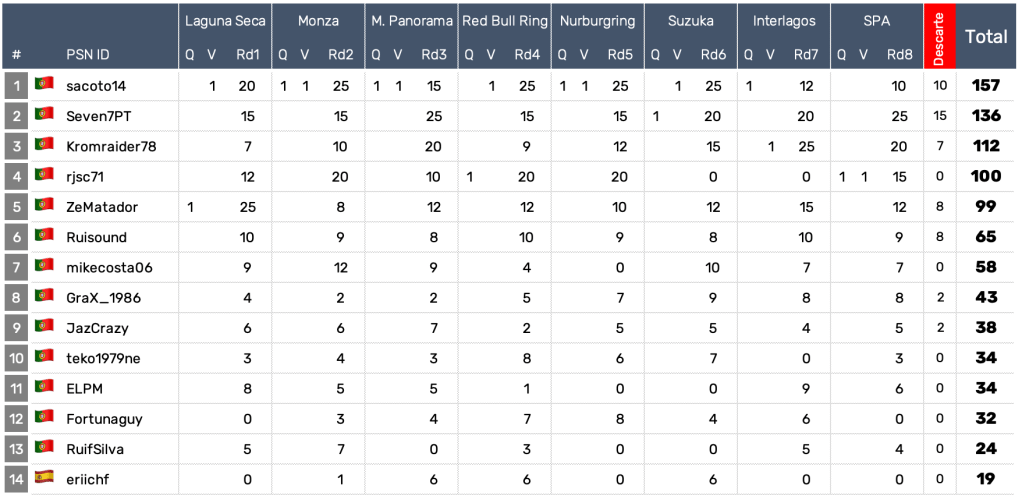Click the red Descarte column header

939,37
